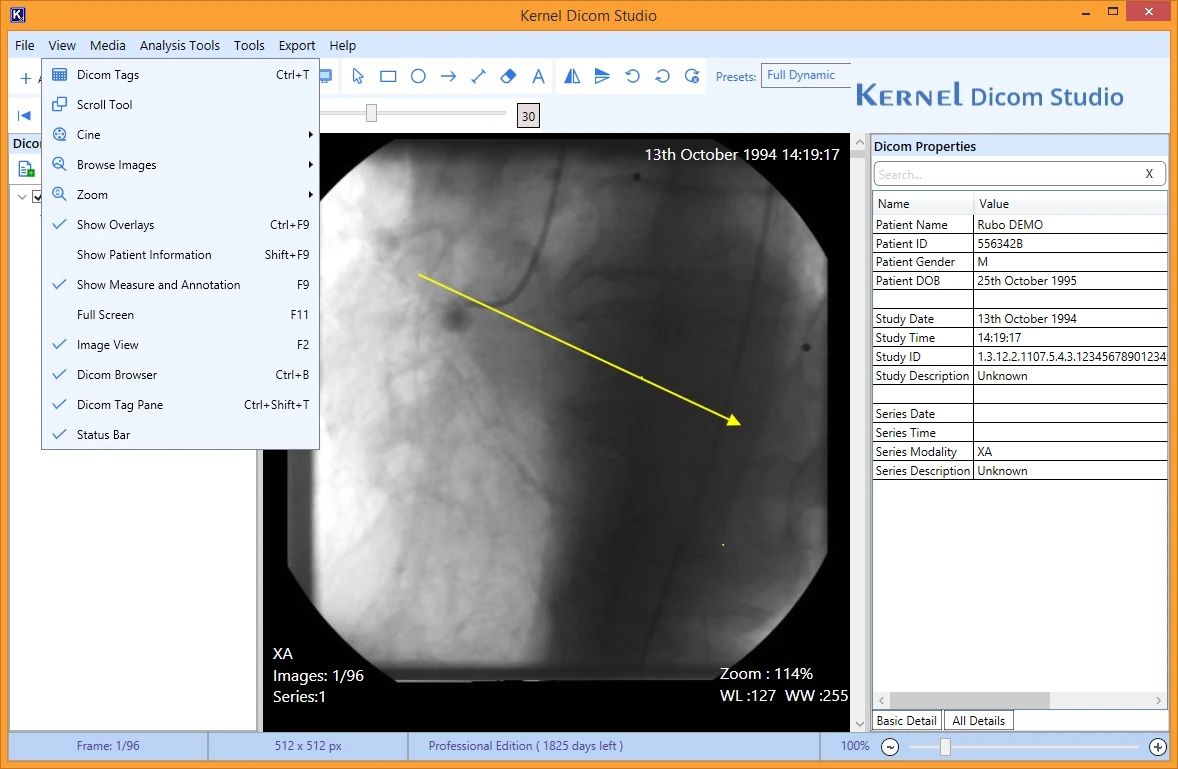Image resolution: width=1178 pixels, height=769 pixels.
Task: Toggle Dicom Tag Pane
Action: (x=180, y=405)
